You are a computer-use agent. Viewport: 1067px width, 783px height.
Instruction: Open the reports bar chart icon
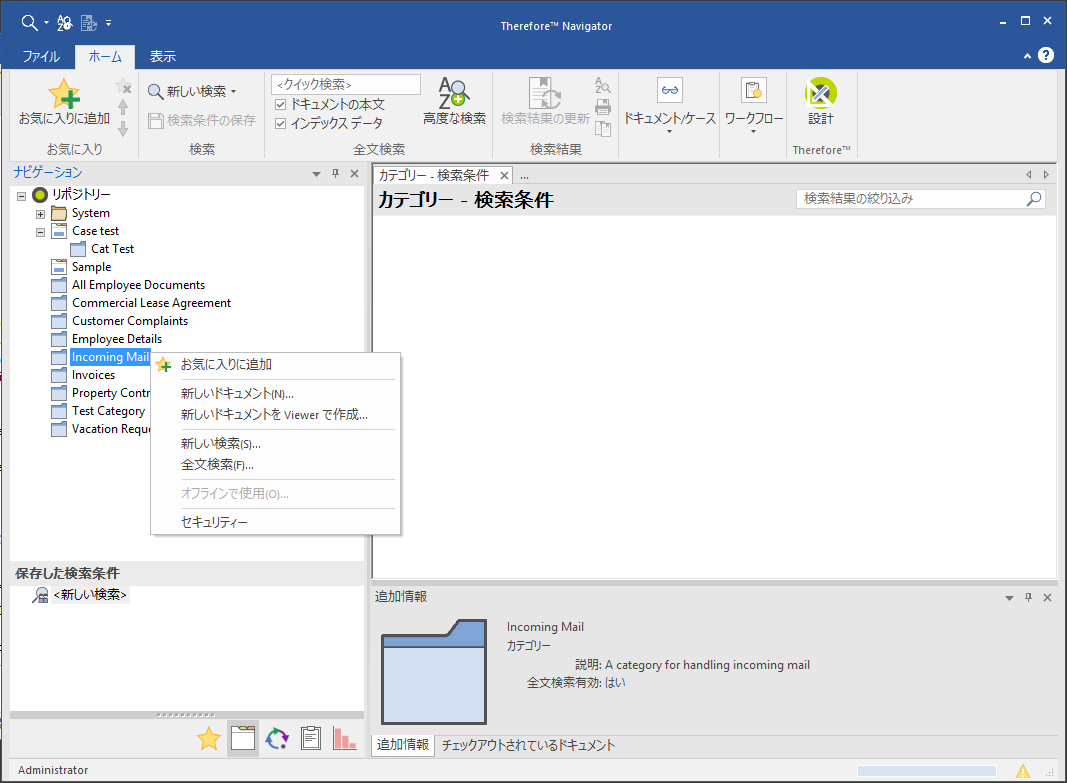tap(345, 738)
